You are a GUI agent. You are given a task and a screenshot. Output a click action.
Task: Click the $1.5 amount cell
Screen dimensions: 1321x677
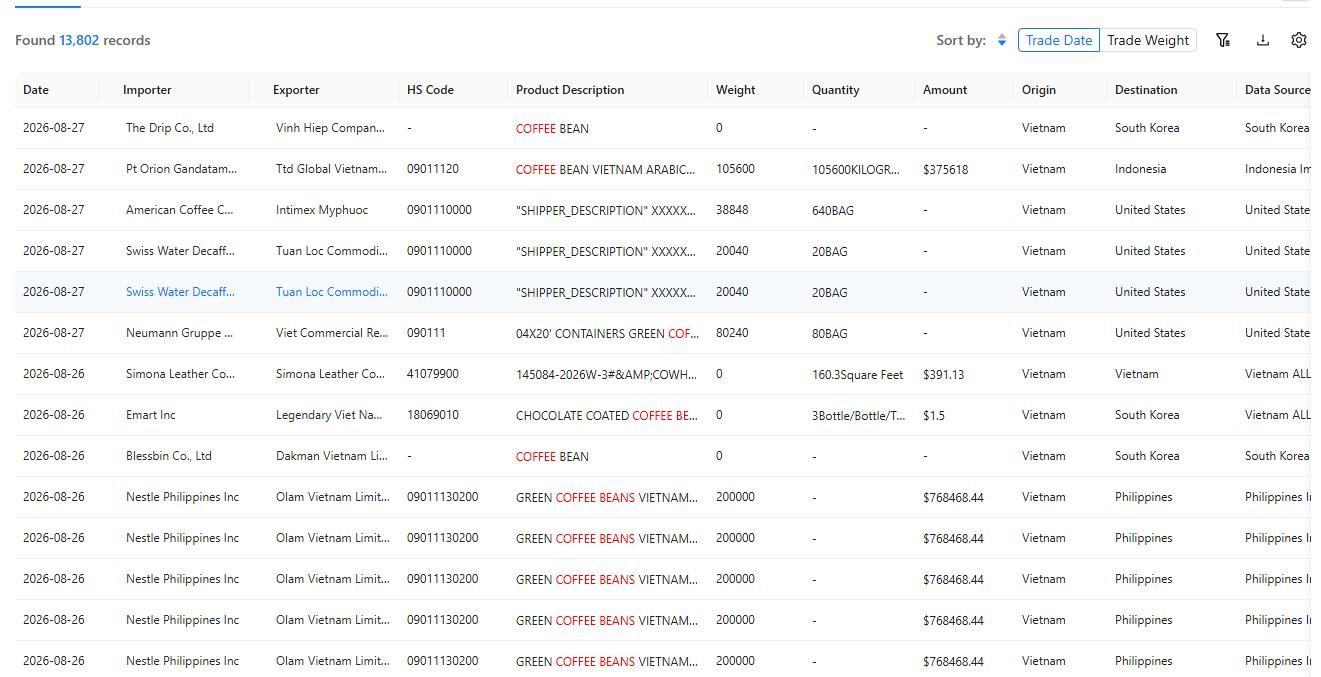[x=934, y=416]
